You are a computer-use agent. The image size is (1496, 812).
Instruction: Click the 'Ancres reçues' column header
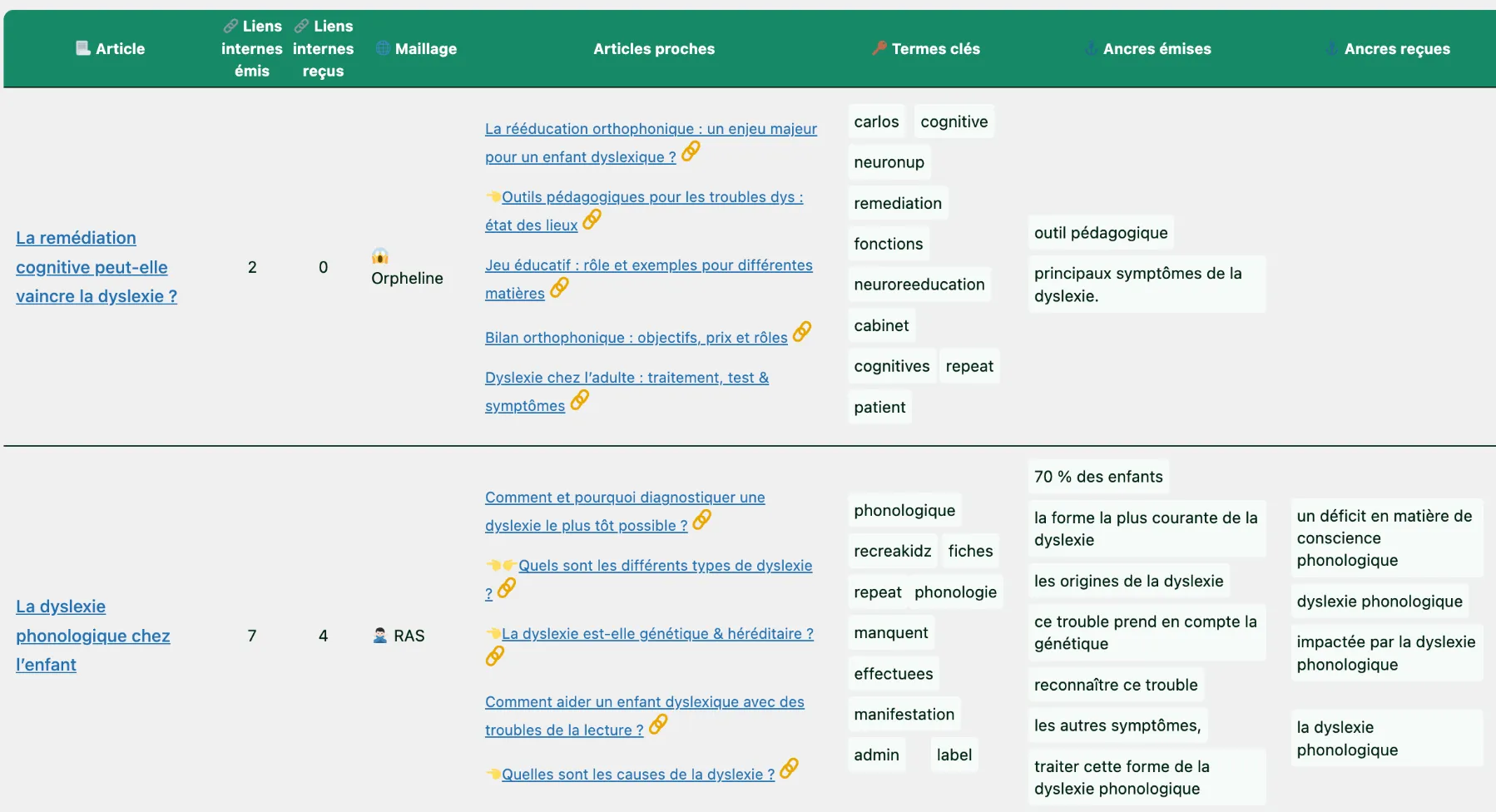1396,49
